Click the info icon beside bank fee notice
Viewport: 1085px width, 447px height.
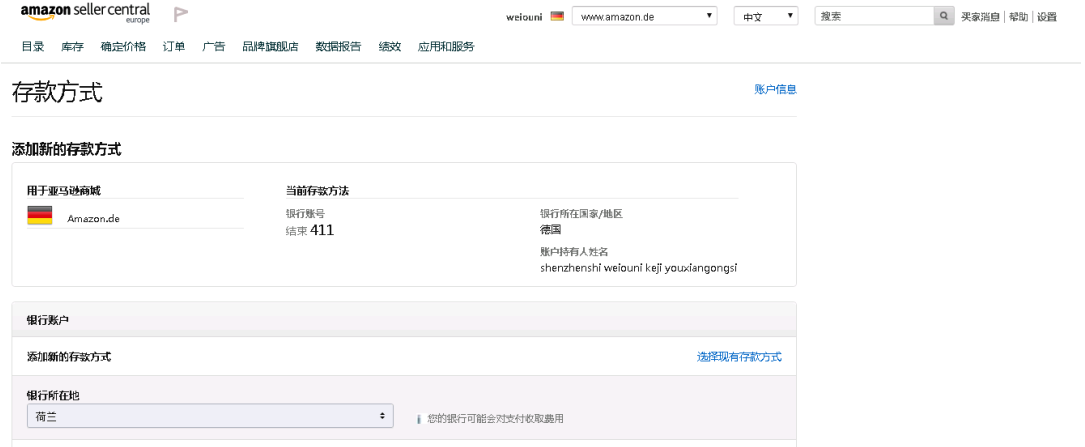[x=418, y=419]
